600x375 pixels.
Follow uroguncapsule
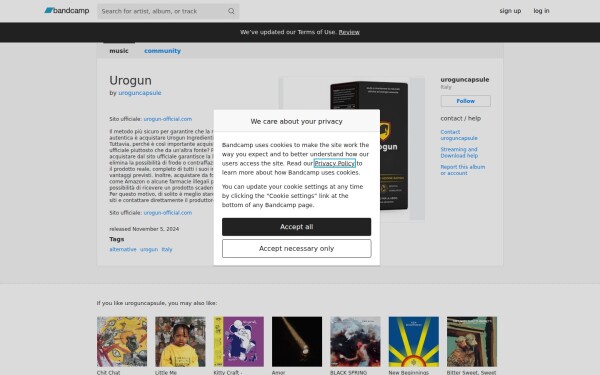tap(465, 101)
